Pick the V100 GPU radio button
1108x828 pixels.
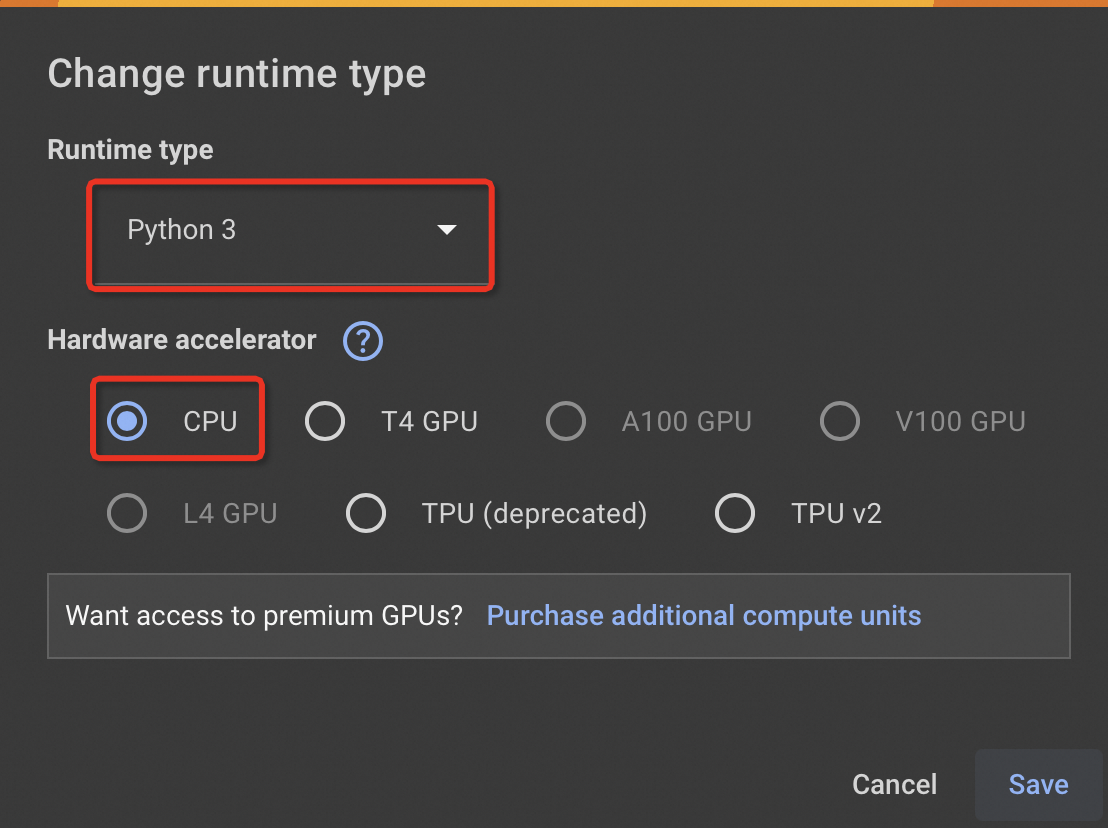pos(839,421)
